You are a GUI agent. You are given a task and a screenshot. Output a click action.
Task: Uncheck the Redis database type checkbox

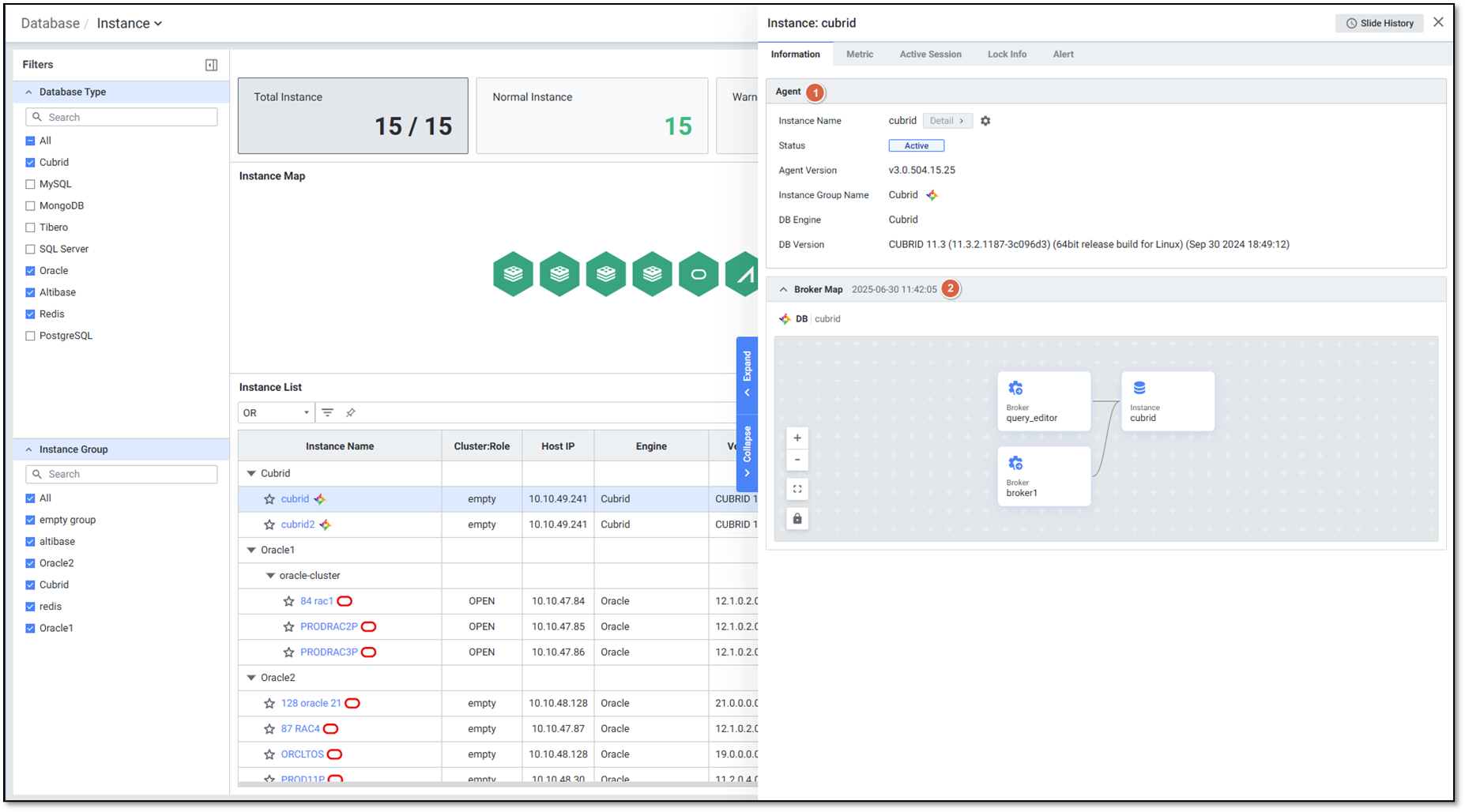click(30, 314)
